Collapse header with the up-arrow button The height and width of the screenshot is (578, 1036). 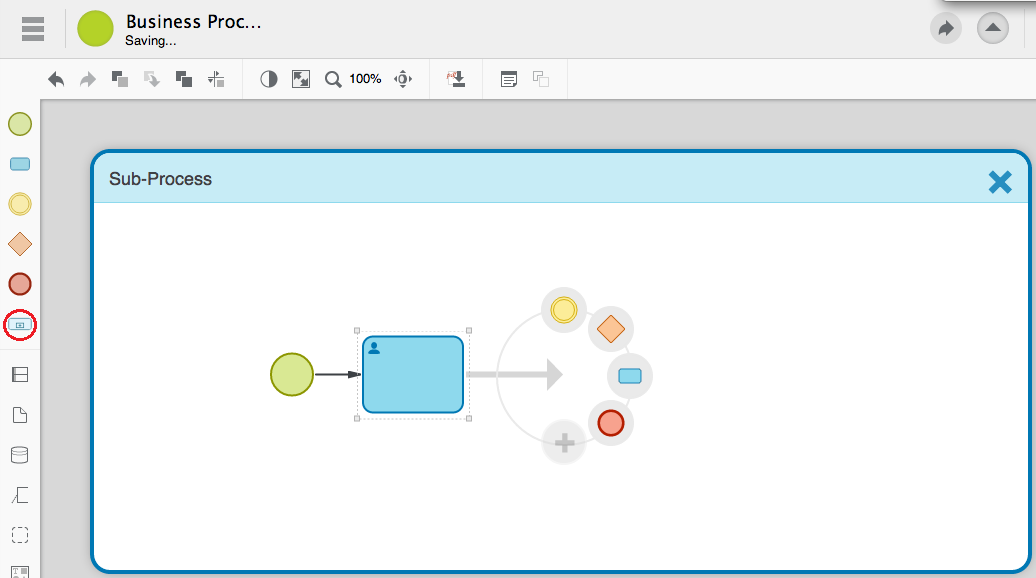(992, 29)
